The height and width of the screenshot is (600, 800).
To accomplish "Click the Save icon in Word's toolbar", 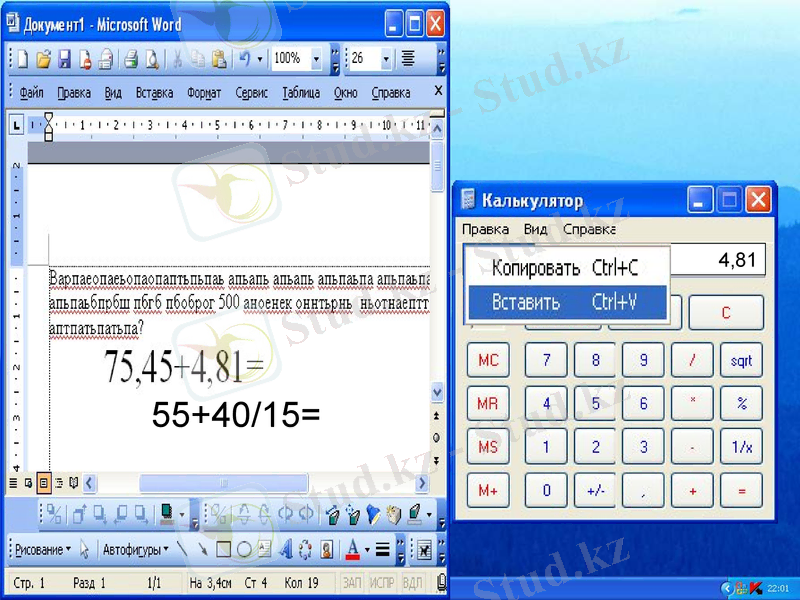I will [62, 58].
